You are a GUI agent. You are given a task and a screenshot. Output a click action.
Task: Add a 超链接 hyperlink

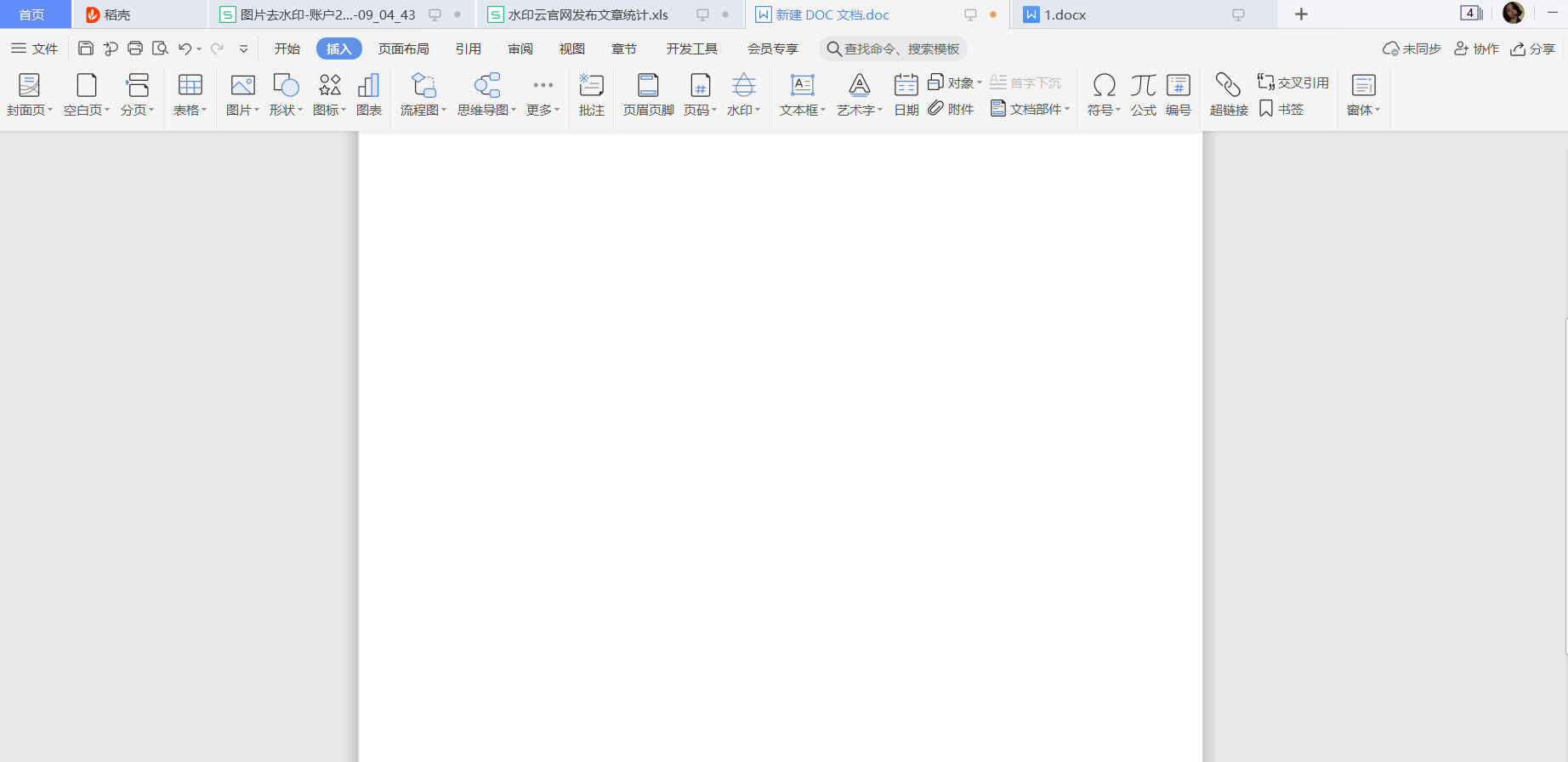coord(1228,94)
